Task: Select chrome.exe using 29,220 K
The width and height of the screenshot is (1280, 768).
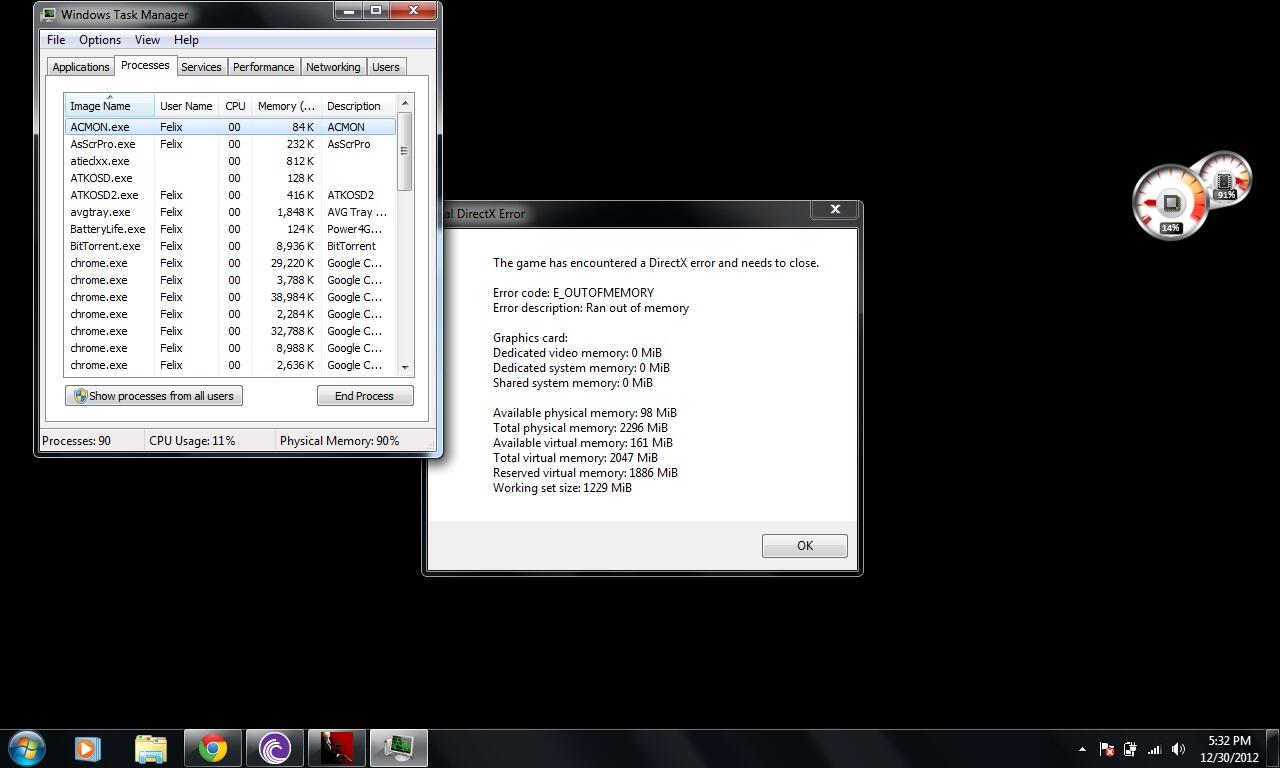Action: coord(230,263)
